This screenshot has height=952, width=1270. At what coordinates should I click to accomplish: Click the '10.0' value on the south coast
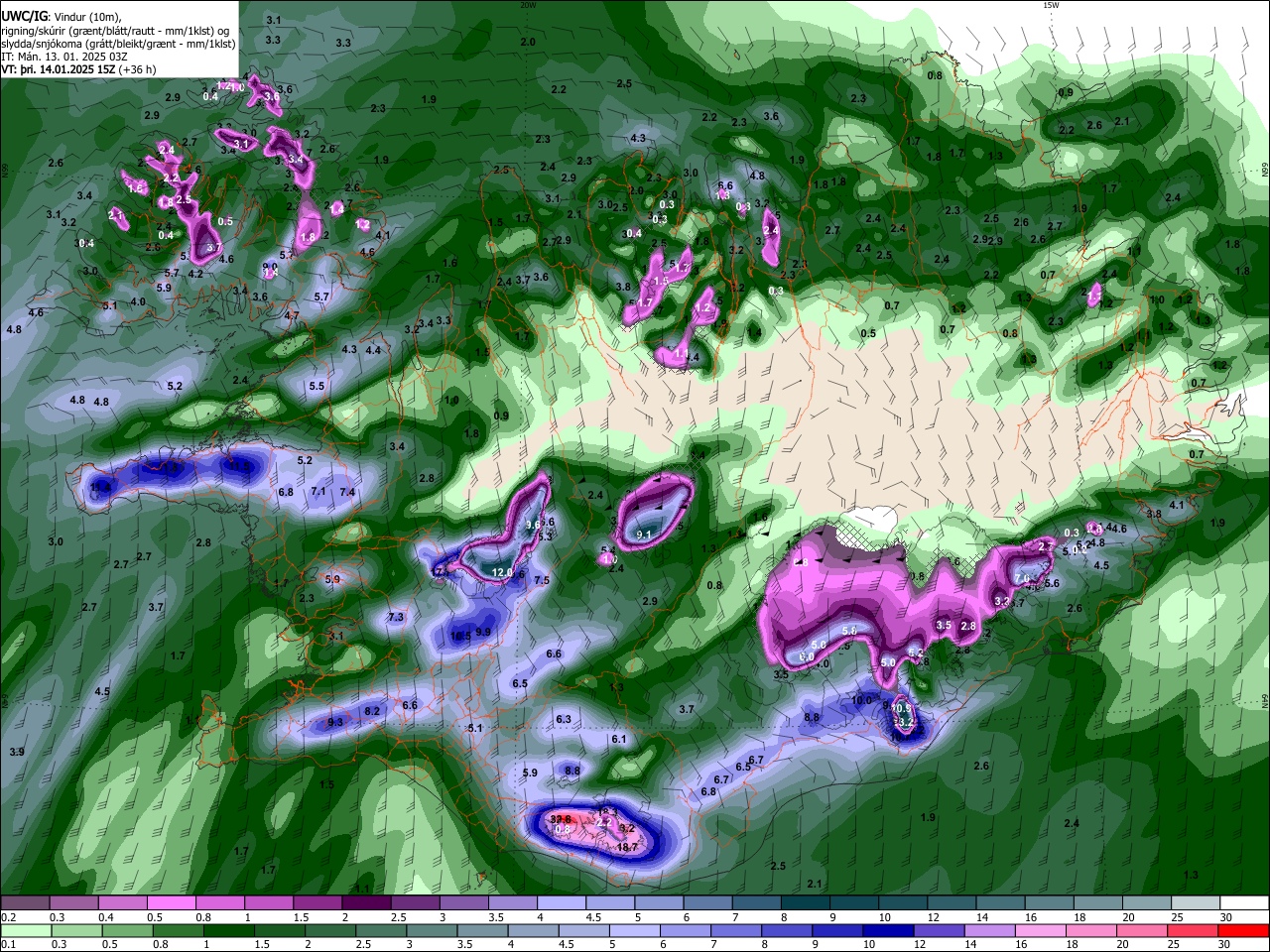tap(861, 699)
